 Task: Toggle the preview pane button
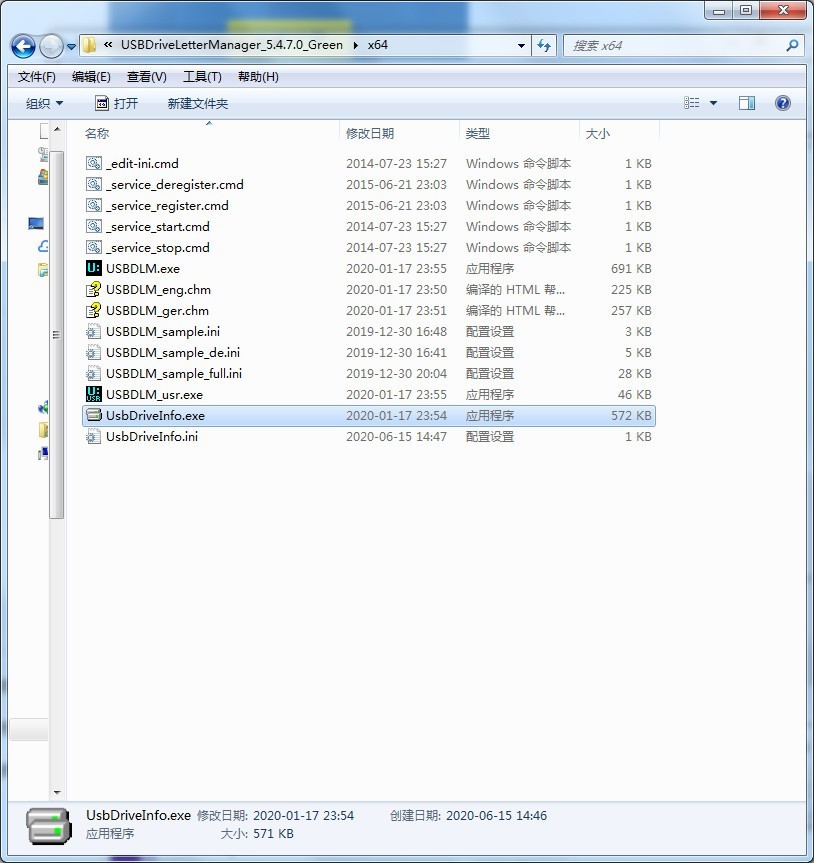pos(745,102)
